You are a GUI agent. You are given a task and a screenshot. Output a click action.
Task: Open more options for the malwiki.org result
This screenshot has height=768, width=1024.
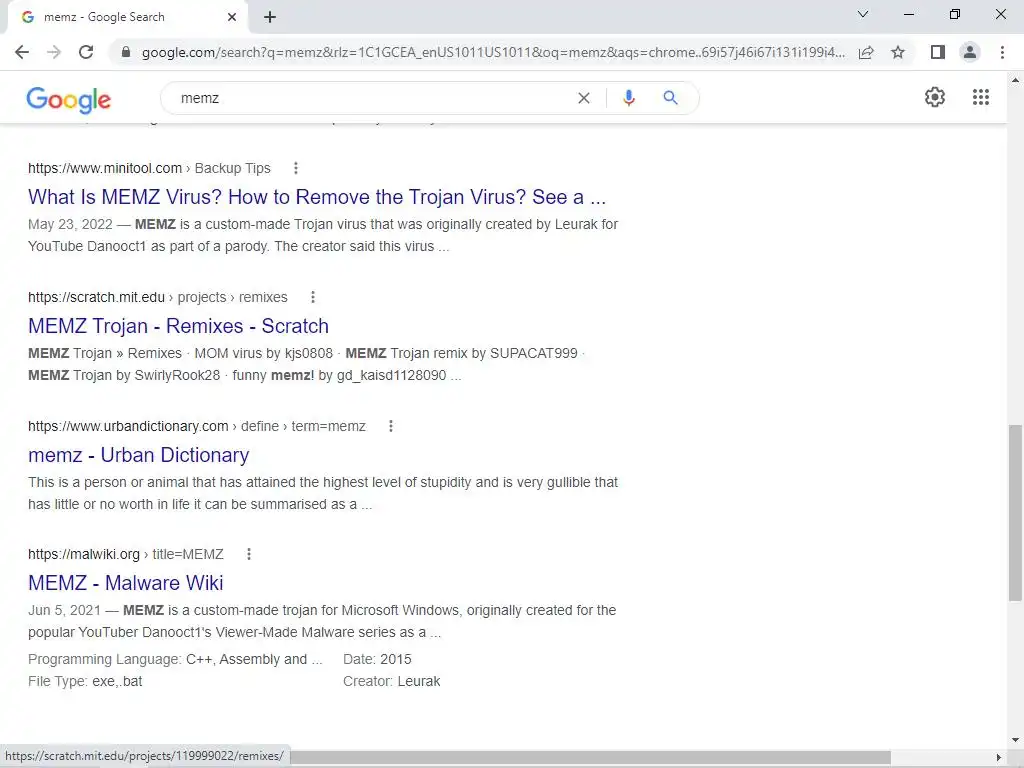(249, 554)
